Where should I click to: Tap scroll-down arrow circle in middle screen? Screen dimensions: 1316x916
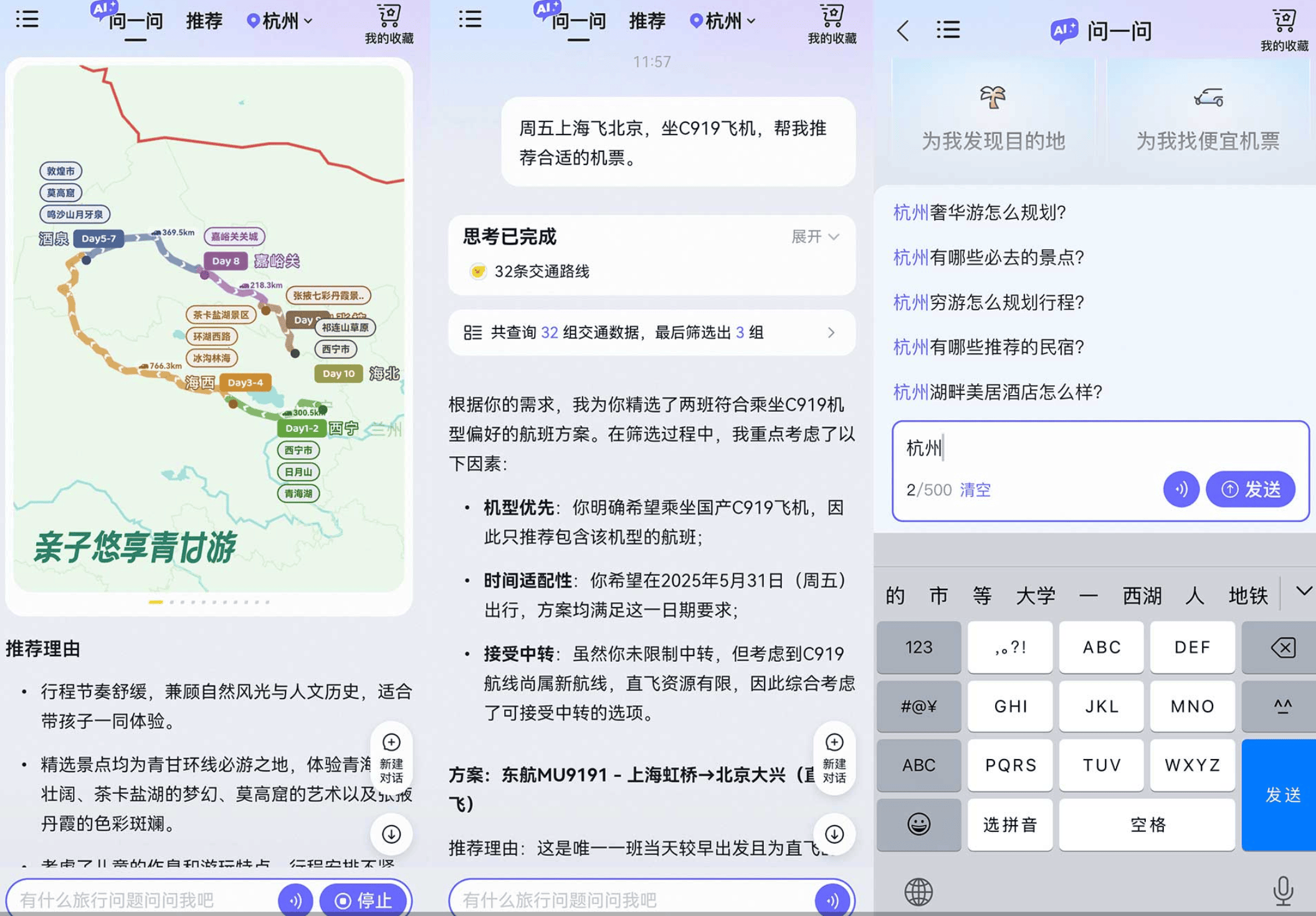[x=834, y=834]
